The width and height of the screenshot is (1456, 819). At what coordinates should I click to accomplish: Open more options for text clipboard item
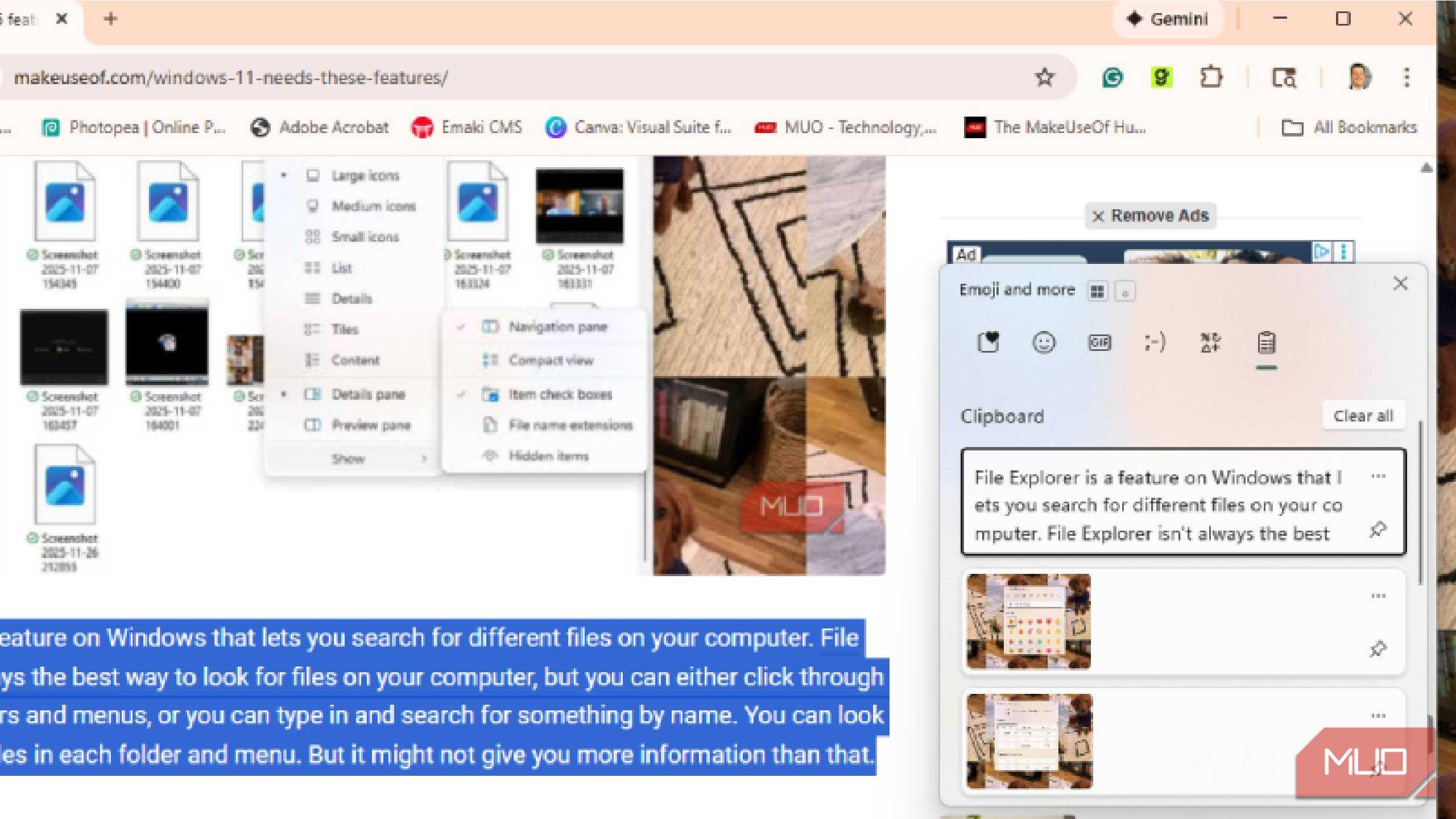pyautogui.click(x=1378, y=476)
